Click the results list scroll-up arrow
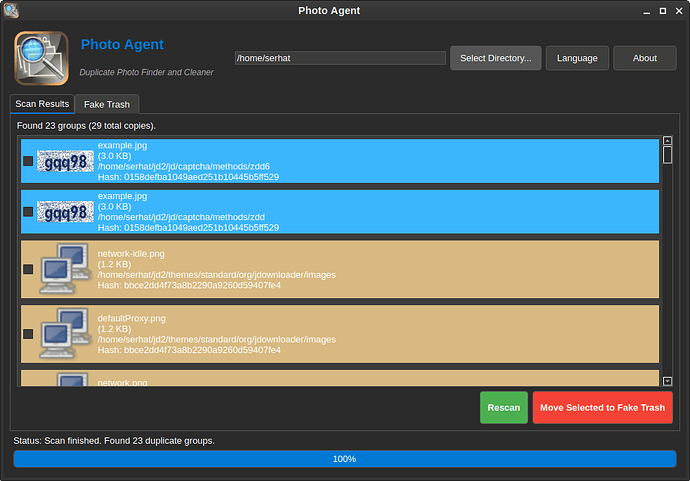 click(x=668, y=142)
